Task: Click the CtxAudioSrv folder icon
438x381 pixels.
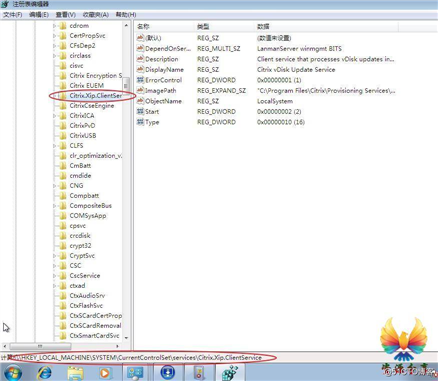Action: click(x=63, y=296)
